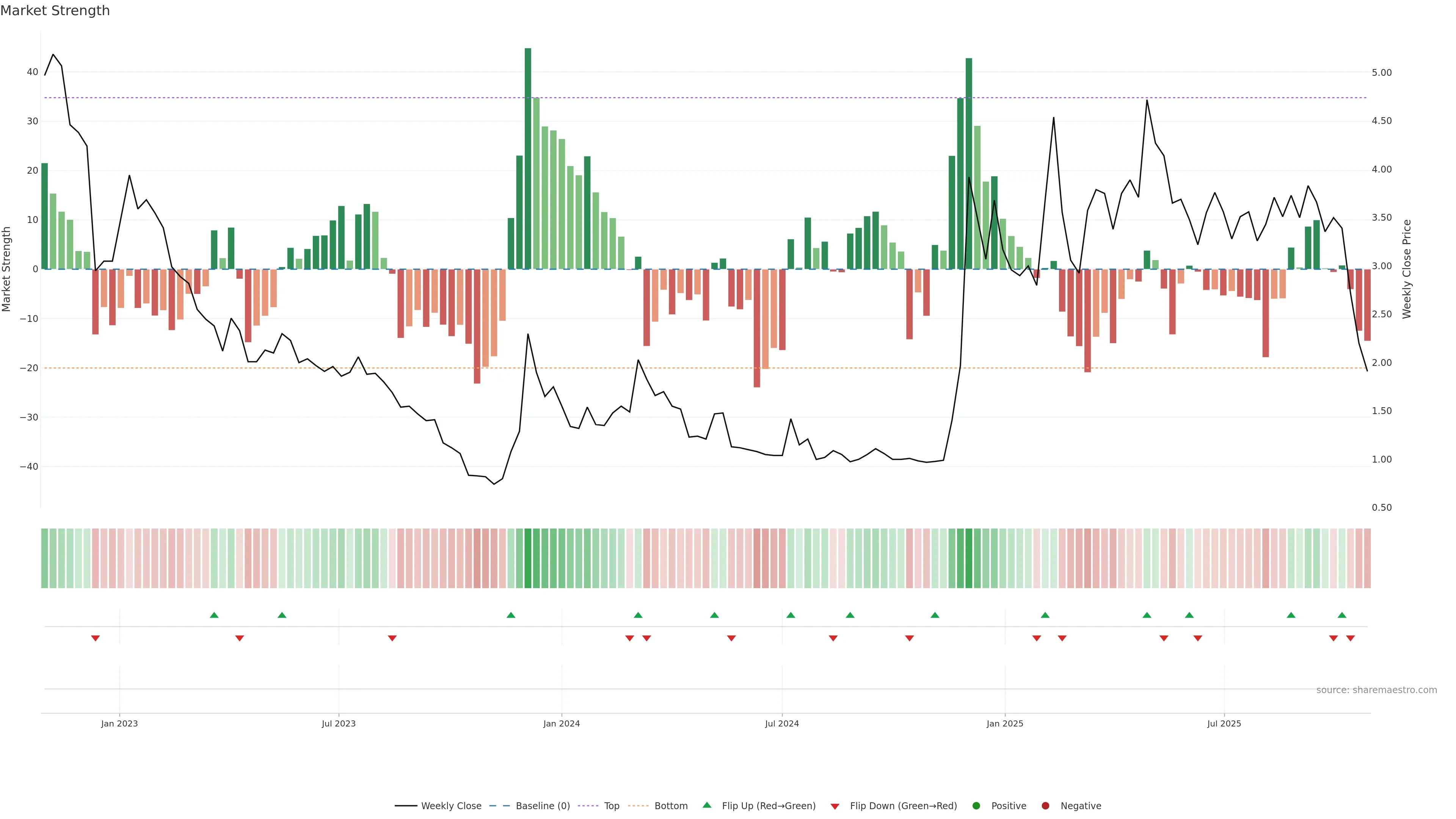Click the darkest green heat strip cell
The image size is (1456, 819).
pyautogui.click(x=528, y=559)
